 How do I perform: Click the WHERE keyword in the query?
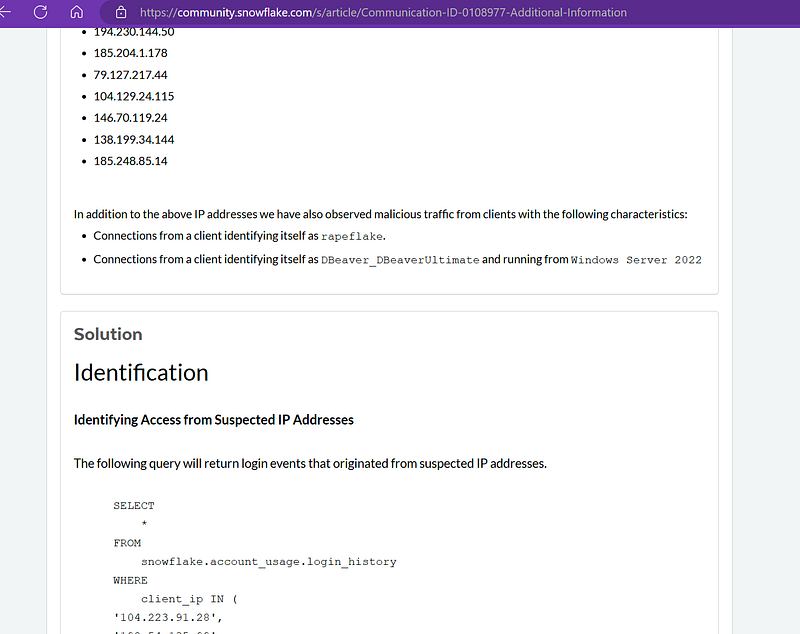(130, 580)
